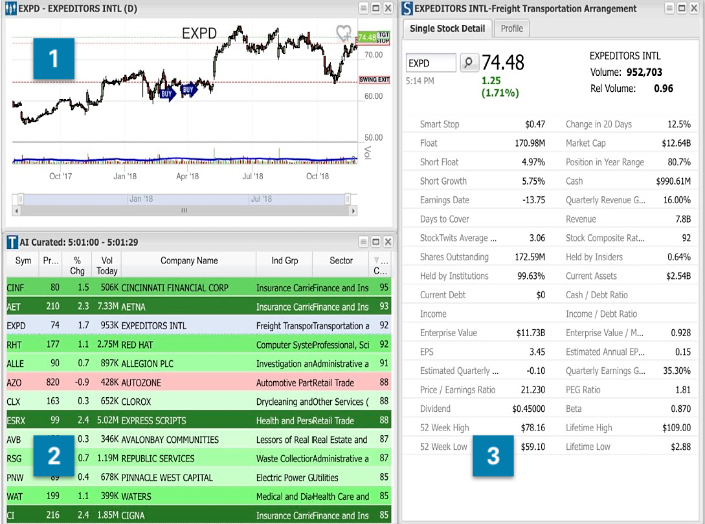Select the RSG Republic Services row
705x524 pixels.
pos(199,458)
